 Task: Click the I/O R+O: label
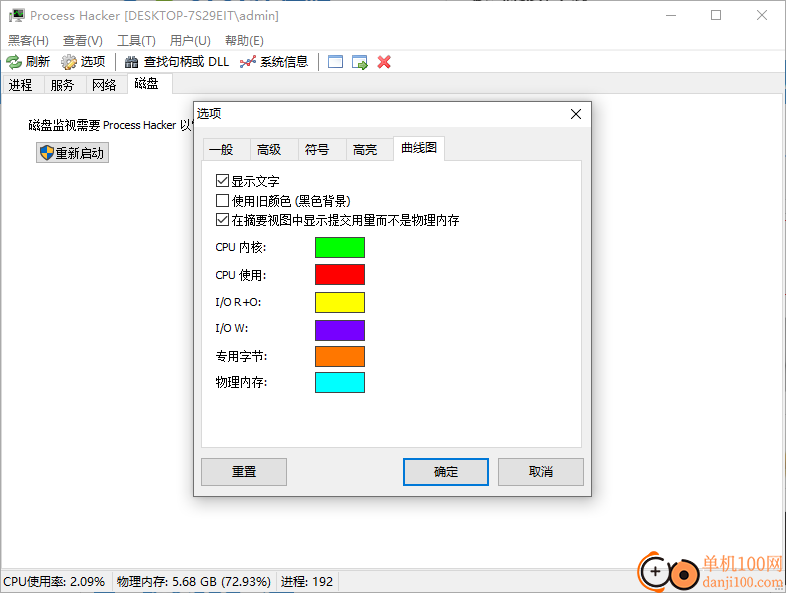pyautogui.click(x=238, y=302)
